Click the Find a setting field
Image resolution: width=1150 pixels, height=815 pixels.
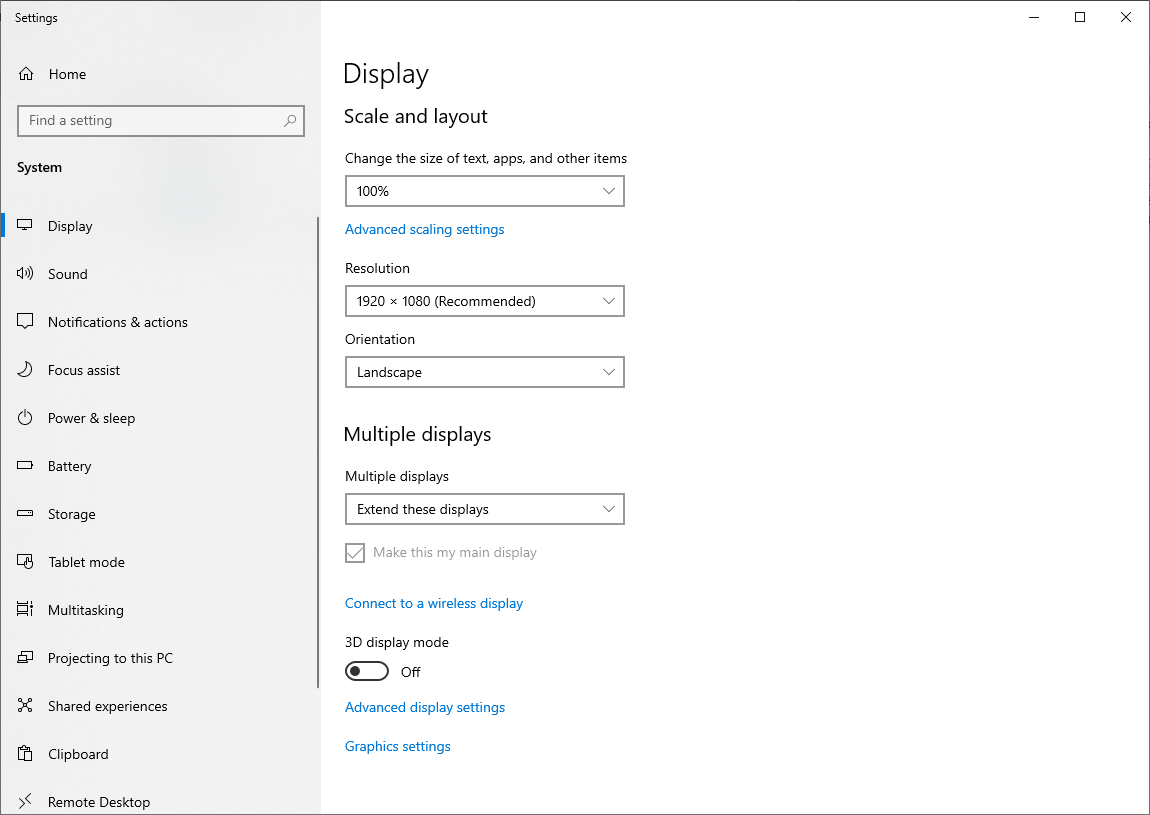(161, 120)
